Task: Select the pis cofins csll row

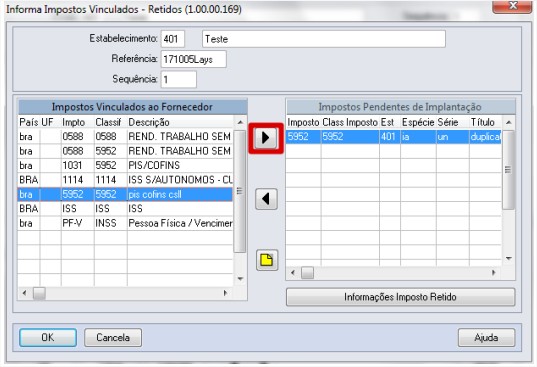Action: [125, 194]
